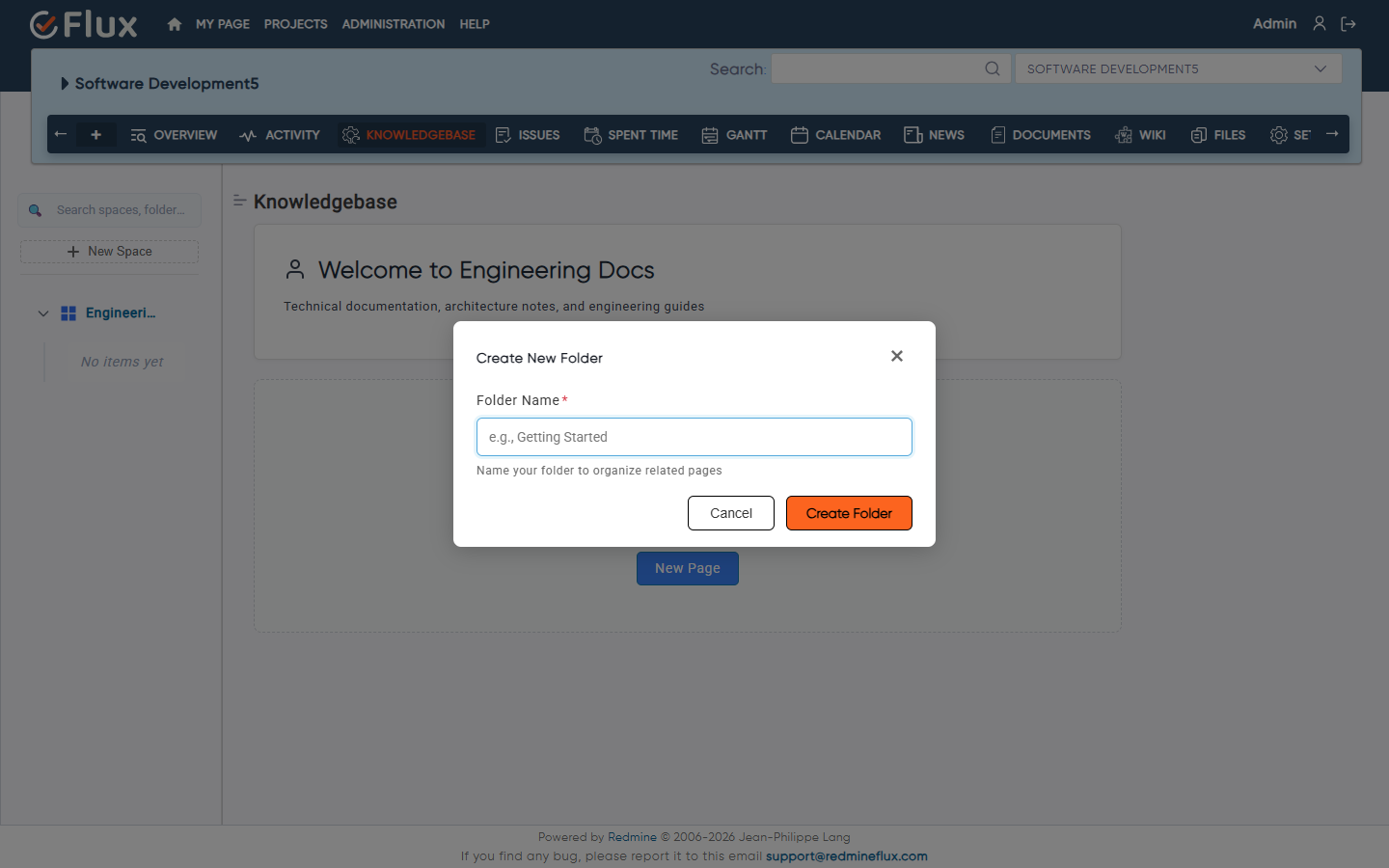Collapse the Engineering space tree node
The width and height of the screenshot is (1389, 868).
point(43,313)
